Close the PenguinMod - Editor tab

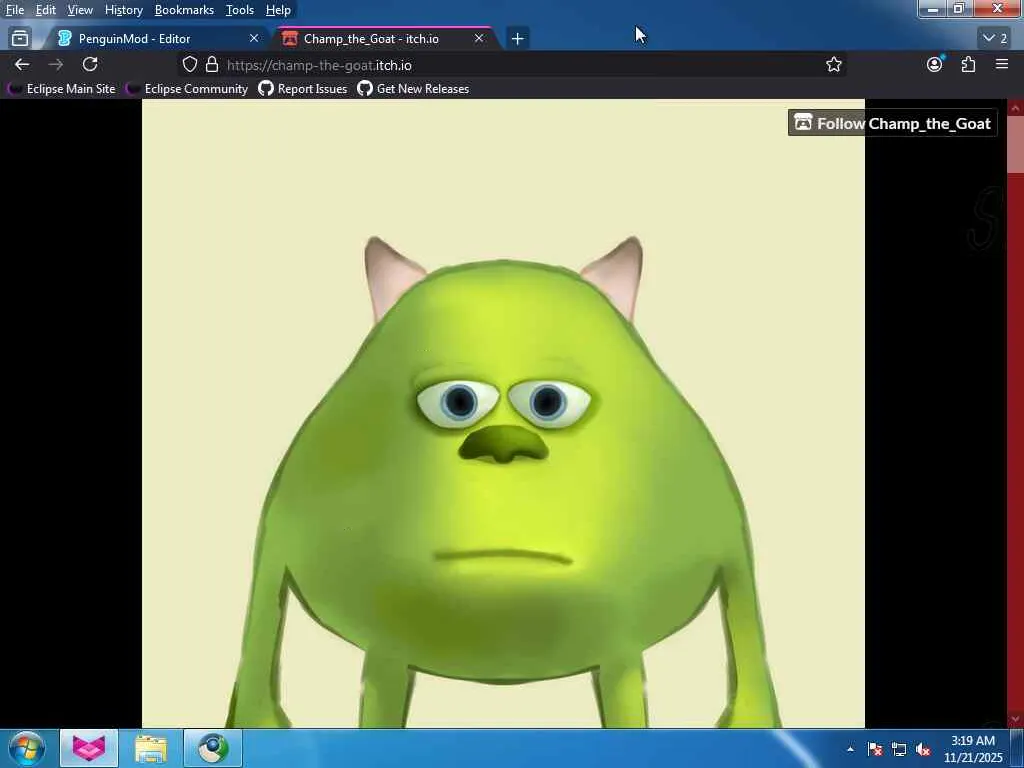tap(254, 39)
